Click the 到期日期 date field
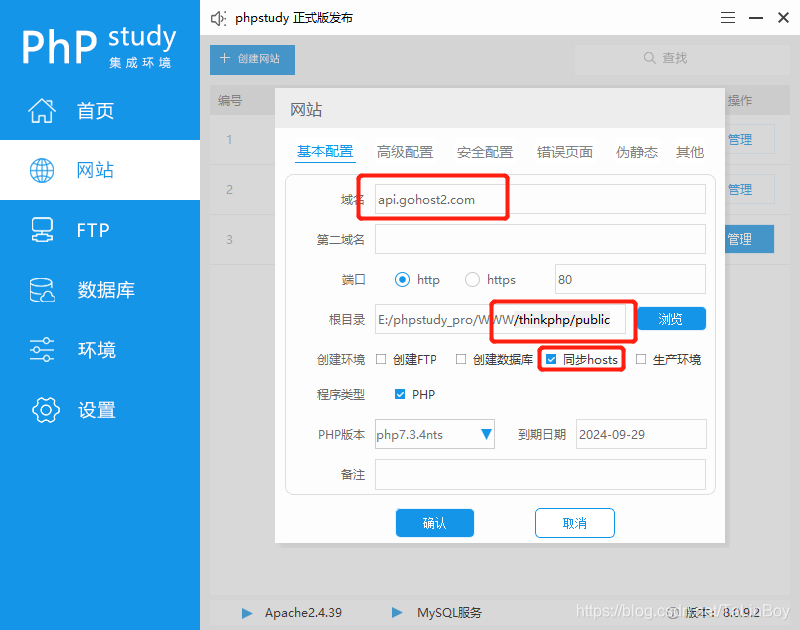 [641, 434]
